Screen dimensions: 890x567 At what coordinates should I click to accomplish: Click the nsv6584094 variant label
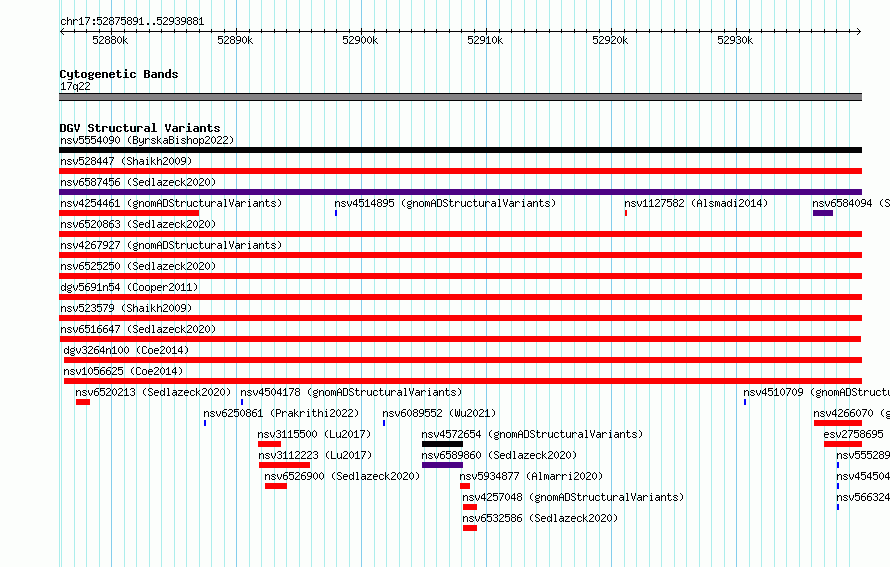click(x=851, y=203)
